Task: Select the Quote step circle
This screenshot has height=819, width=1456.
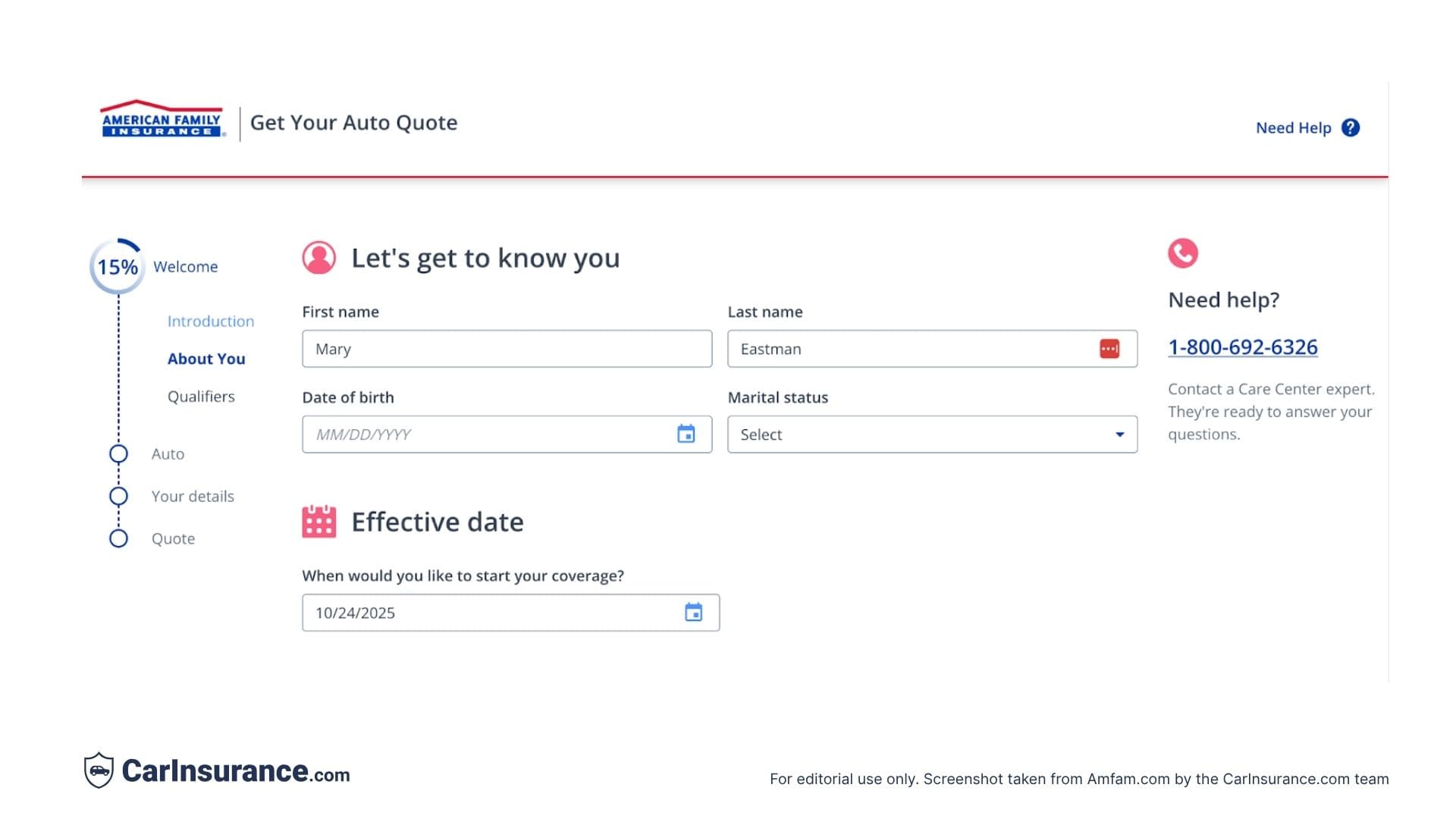Action: point(119,538)
